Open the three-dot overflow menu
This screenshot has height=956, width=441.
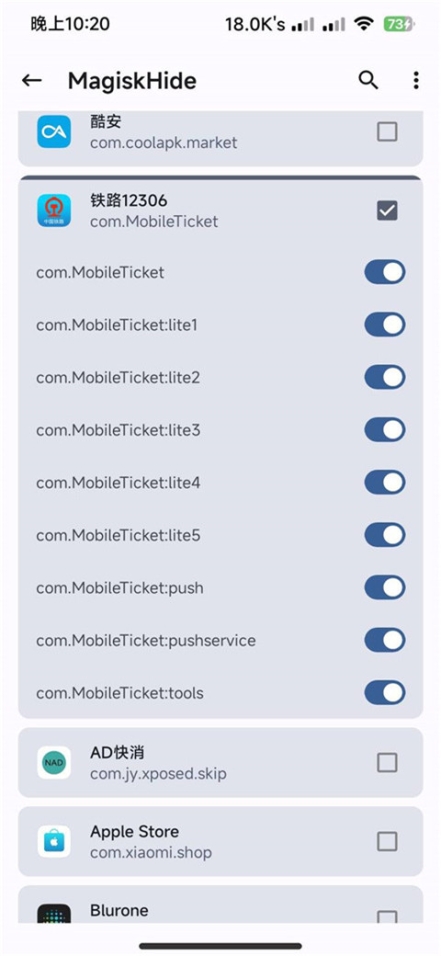click(x=416, y=80)
